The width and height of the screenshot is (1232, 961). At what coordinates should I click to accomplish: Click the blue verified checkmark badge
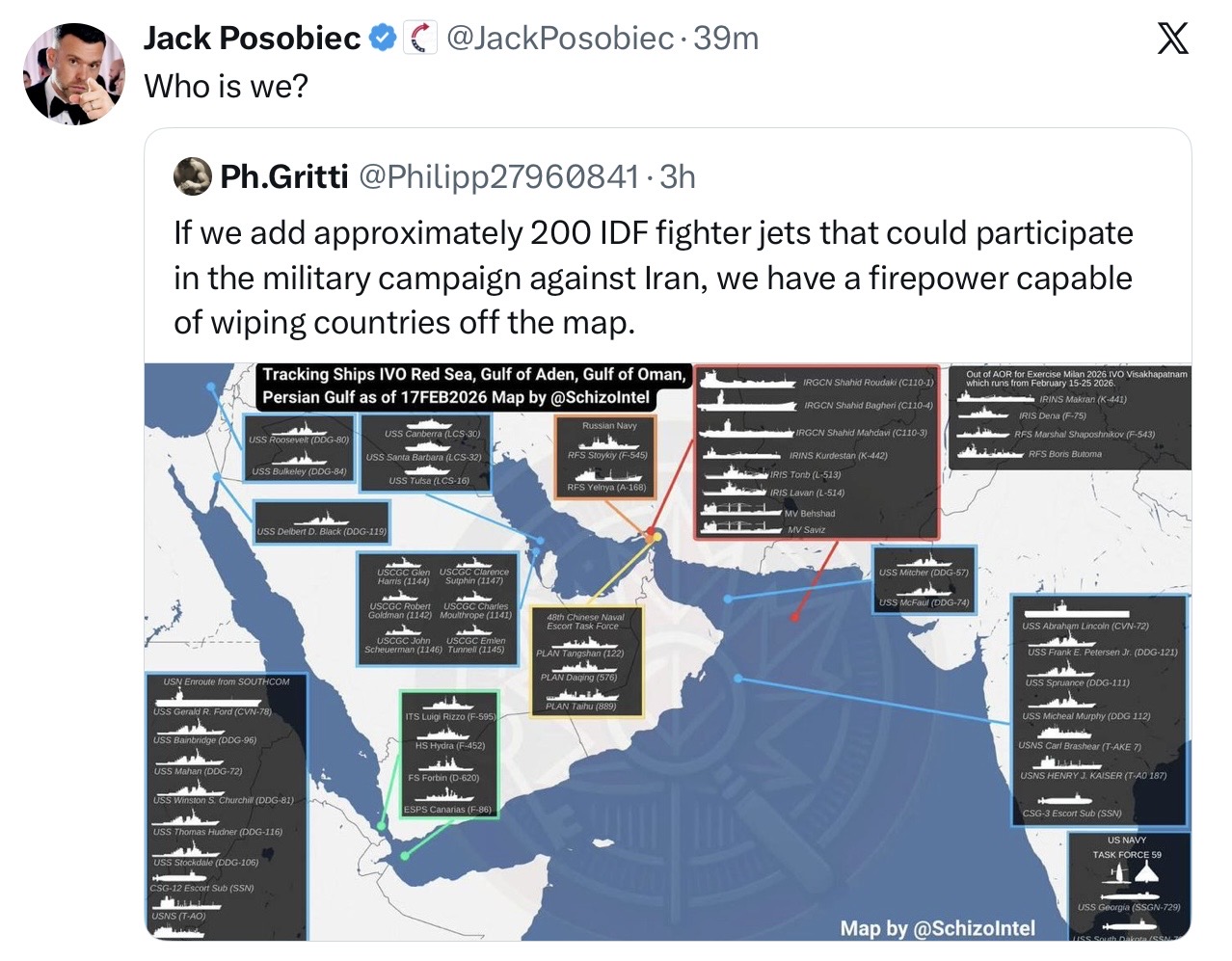(383, 39)
